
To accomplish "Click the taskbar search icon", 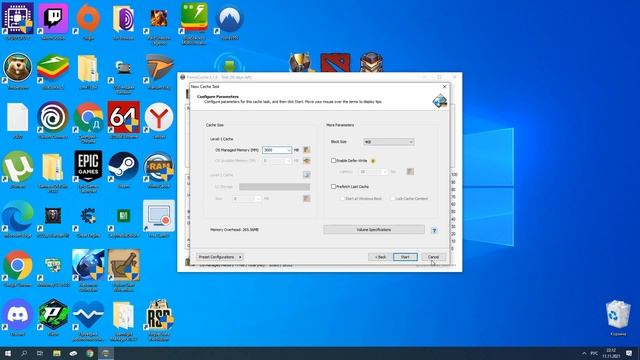I will pos(24,353).
